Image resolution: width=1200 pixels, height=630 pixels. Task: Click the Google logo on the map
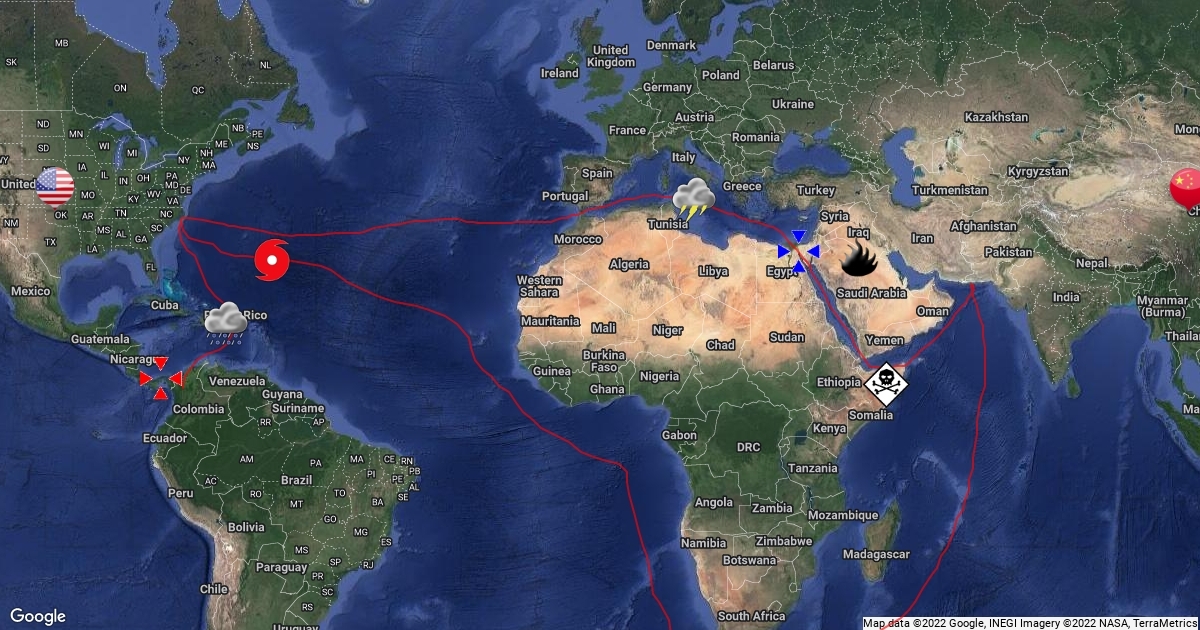(38, 616)
